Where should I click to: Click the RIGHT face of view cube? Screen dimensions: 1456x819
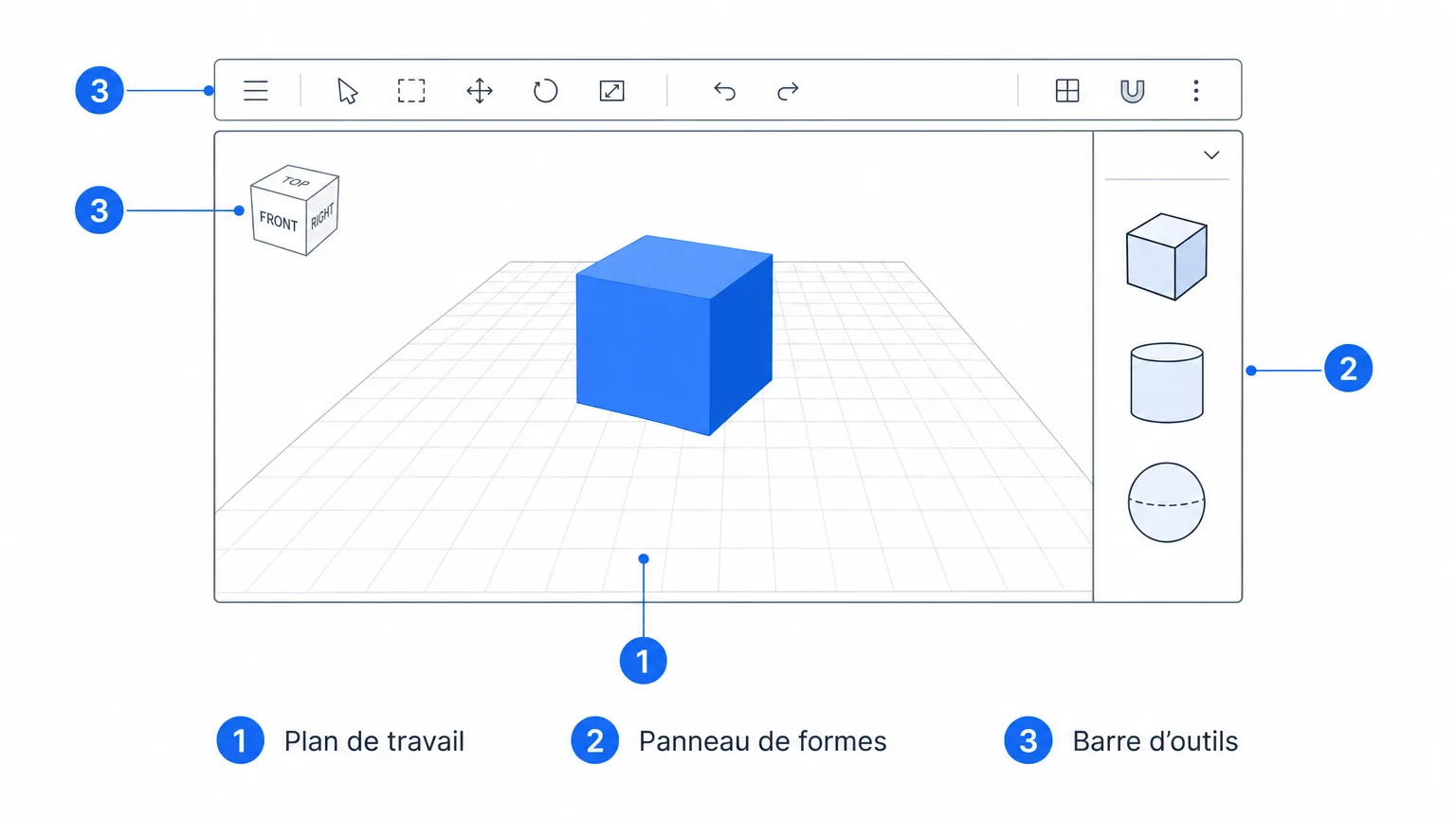322,216
